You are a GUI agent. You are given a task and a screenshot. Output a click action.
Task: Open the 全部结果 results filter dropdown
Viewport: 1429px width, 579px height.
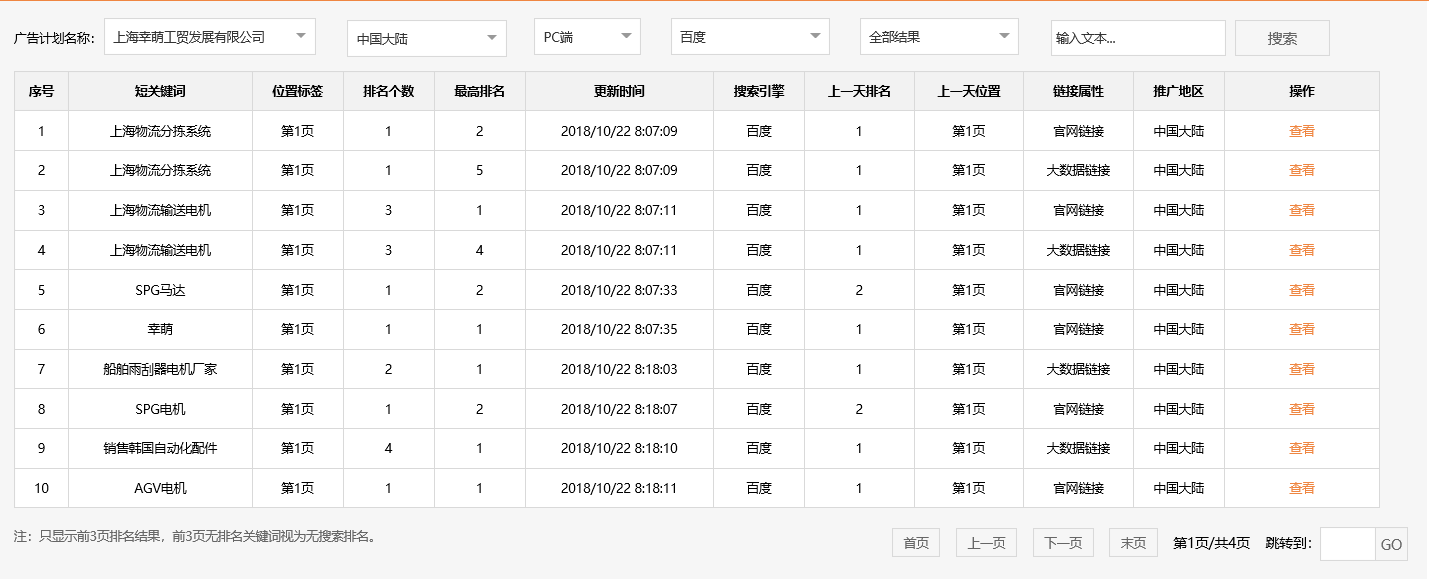[x=938, y=36]
